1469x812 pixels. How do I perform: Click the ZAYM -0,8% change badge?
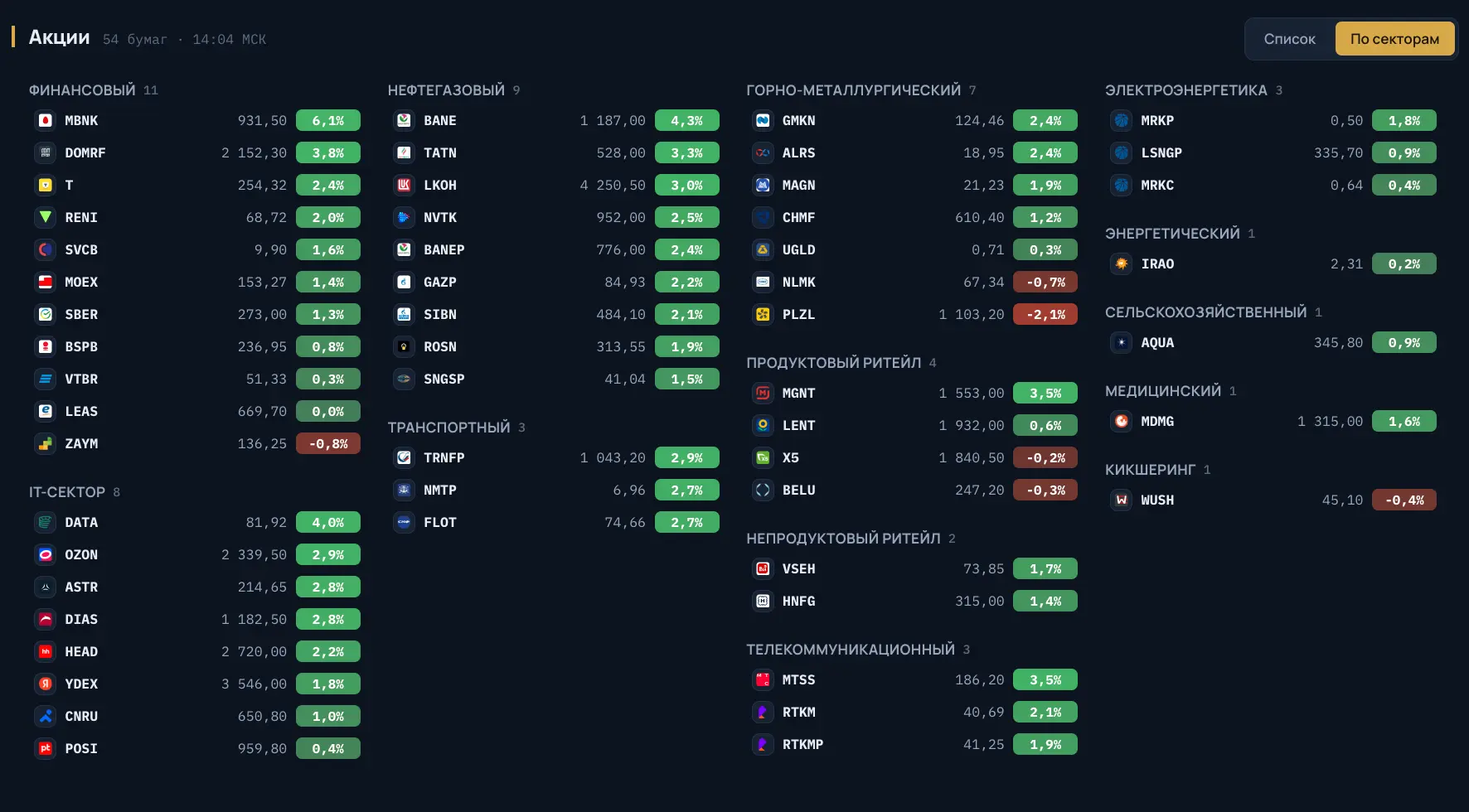[x=328, y=444]
